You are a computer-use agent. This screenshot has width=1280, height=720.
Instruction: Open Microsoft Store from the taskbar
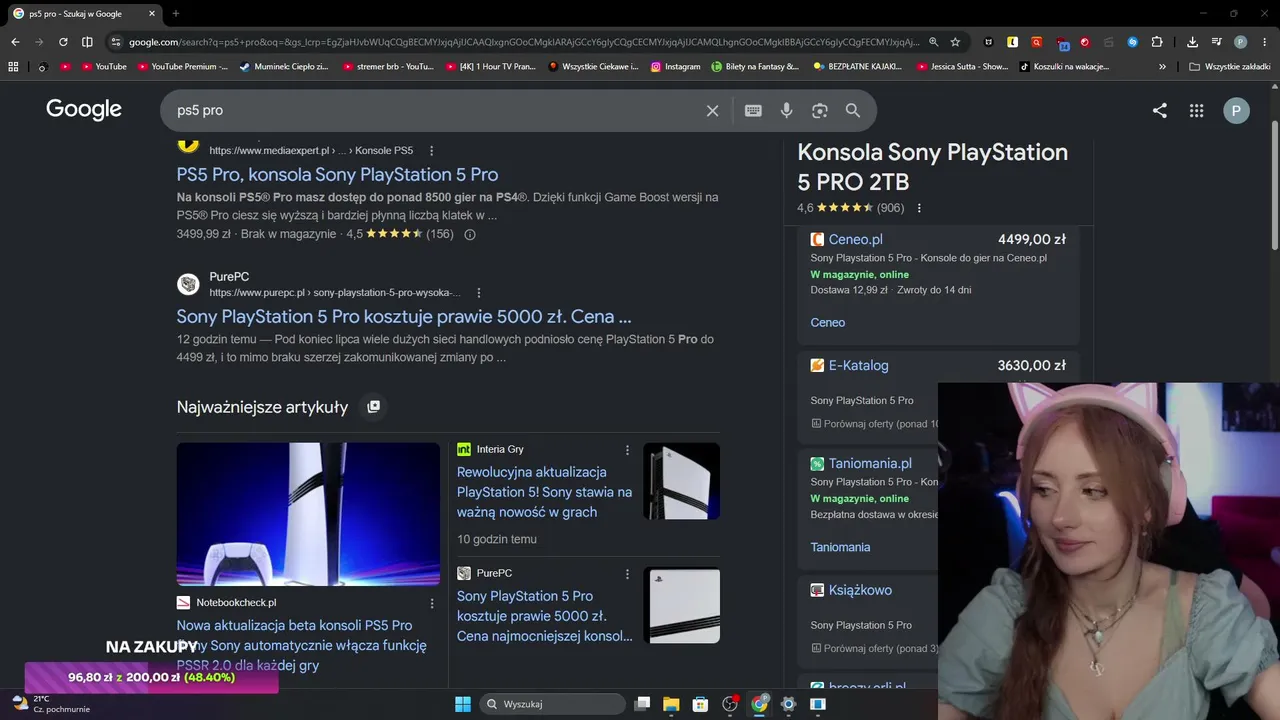tap(700, 704)
